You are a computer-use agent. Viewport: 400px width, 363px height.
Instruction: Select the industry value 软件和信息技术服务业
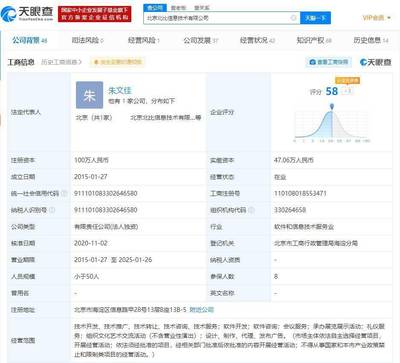[304, 227]
